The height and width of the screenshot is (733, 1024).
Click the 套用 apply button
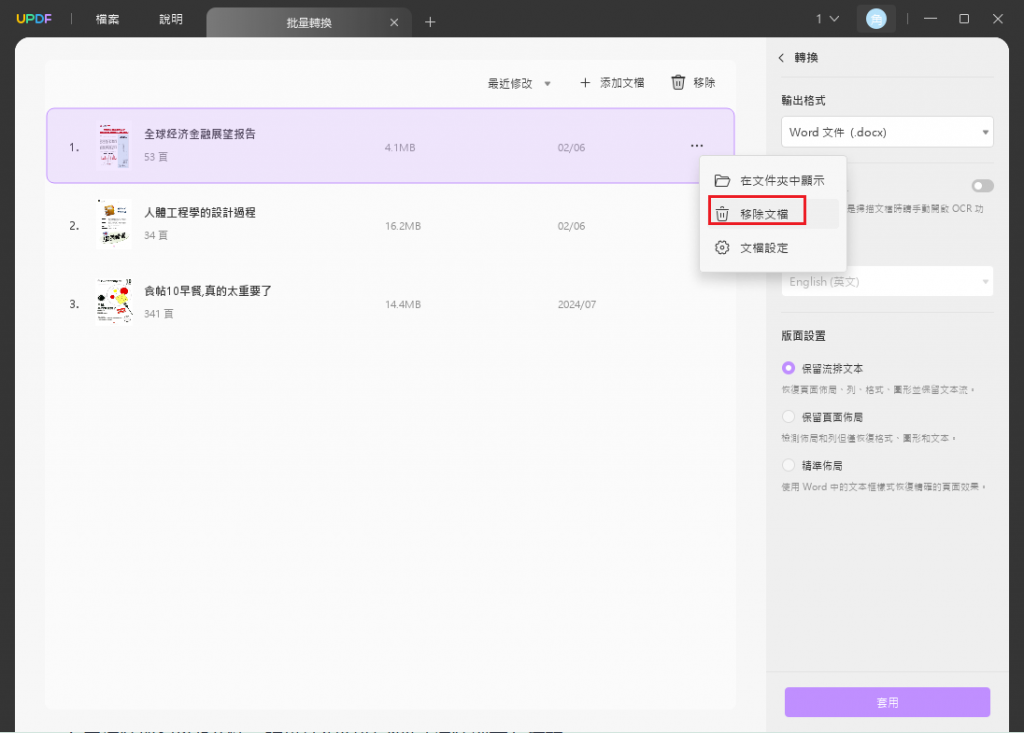887,702
